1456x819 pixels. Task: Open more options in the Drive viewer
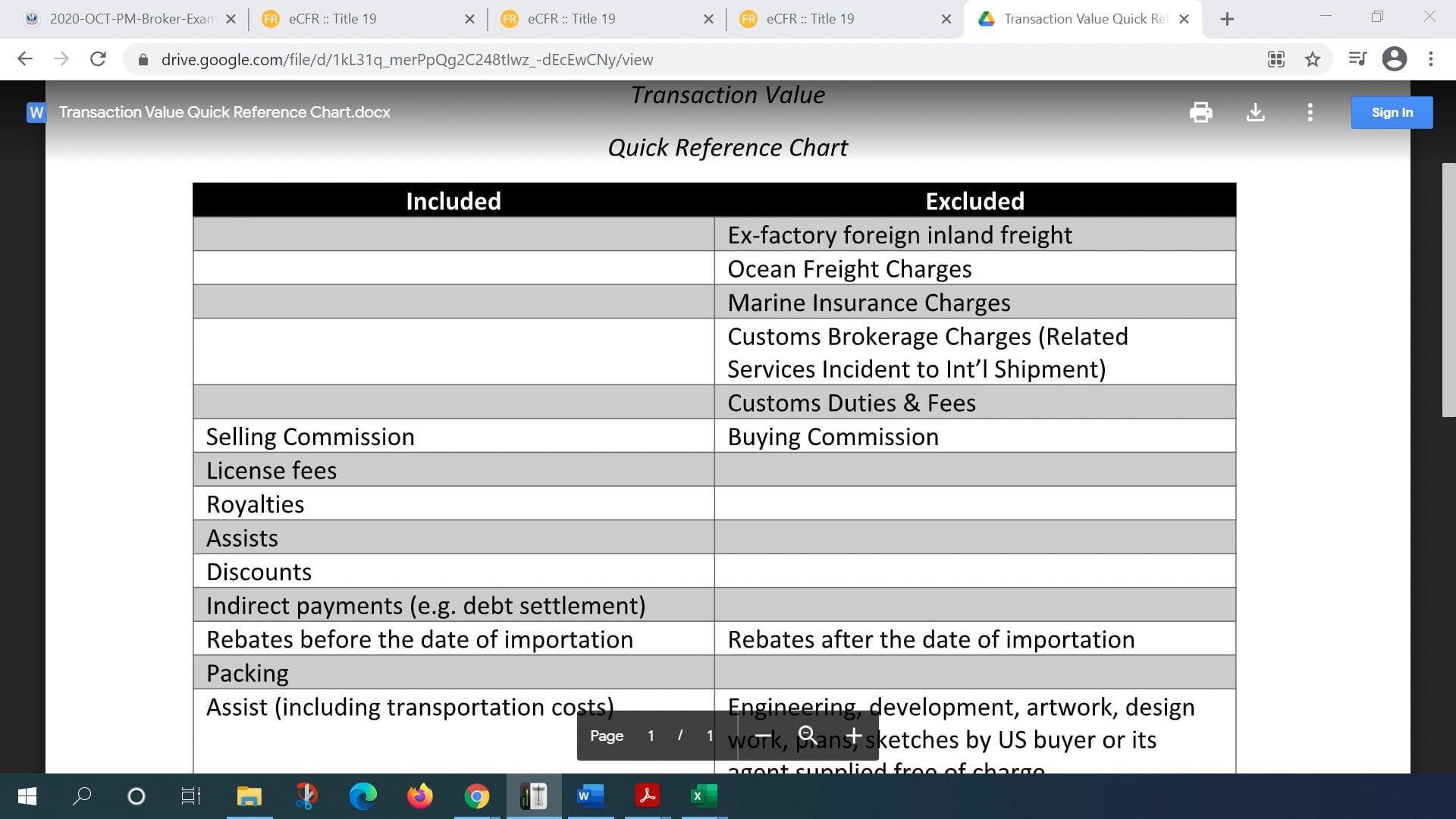click(1310, 112)
